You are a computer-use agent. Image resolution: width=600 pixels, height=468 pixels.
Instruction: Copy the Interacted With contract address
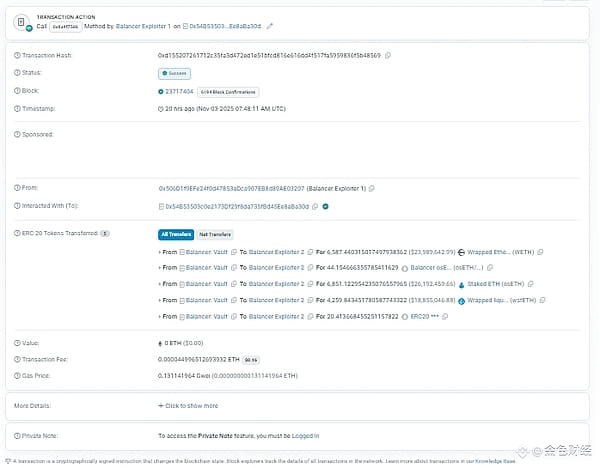pos(315,207)
